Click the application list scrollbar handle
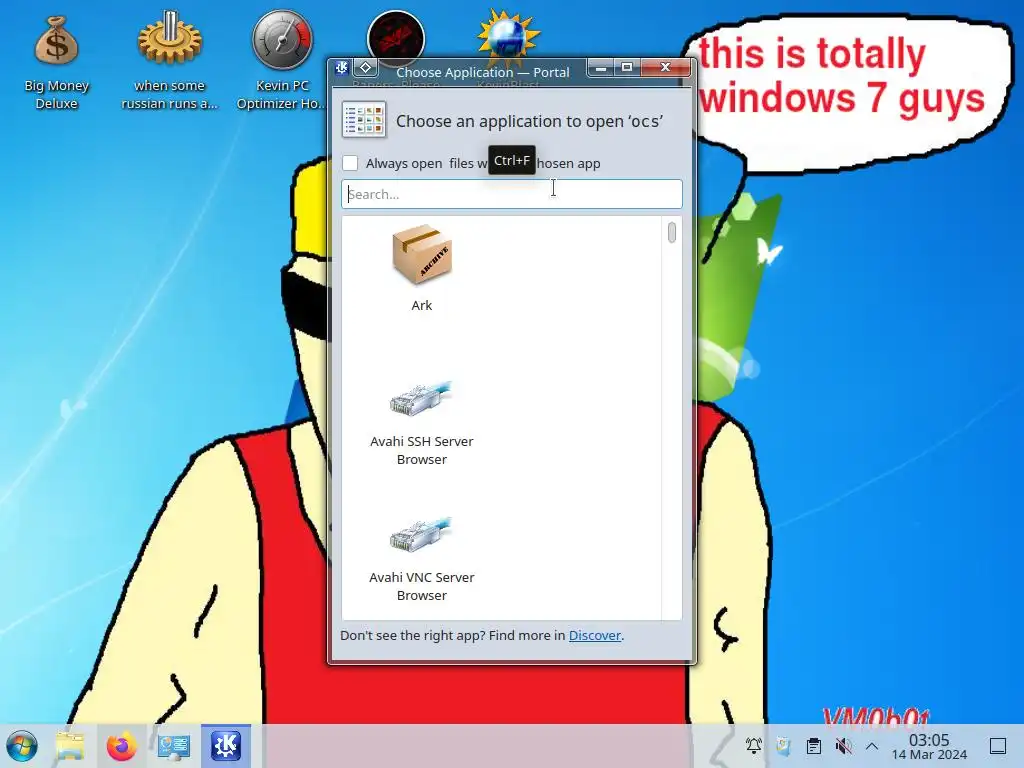Screen dimensions: 1024x768 [x=672, y=232]
